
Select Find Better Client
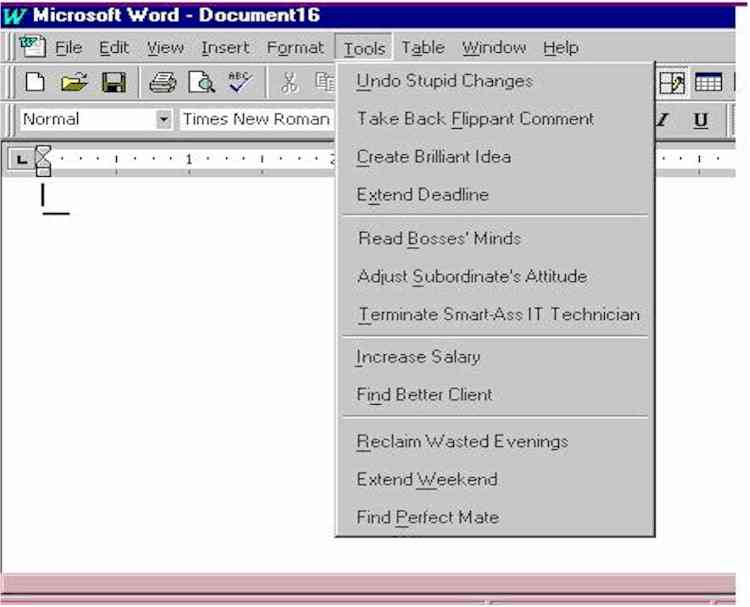[495, 394]
